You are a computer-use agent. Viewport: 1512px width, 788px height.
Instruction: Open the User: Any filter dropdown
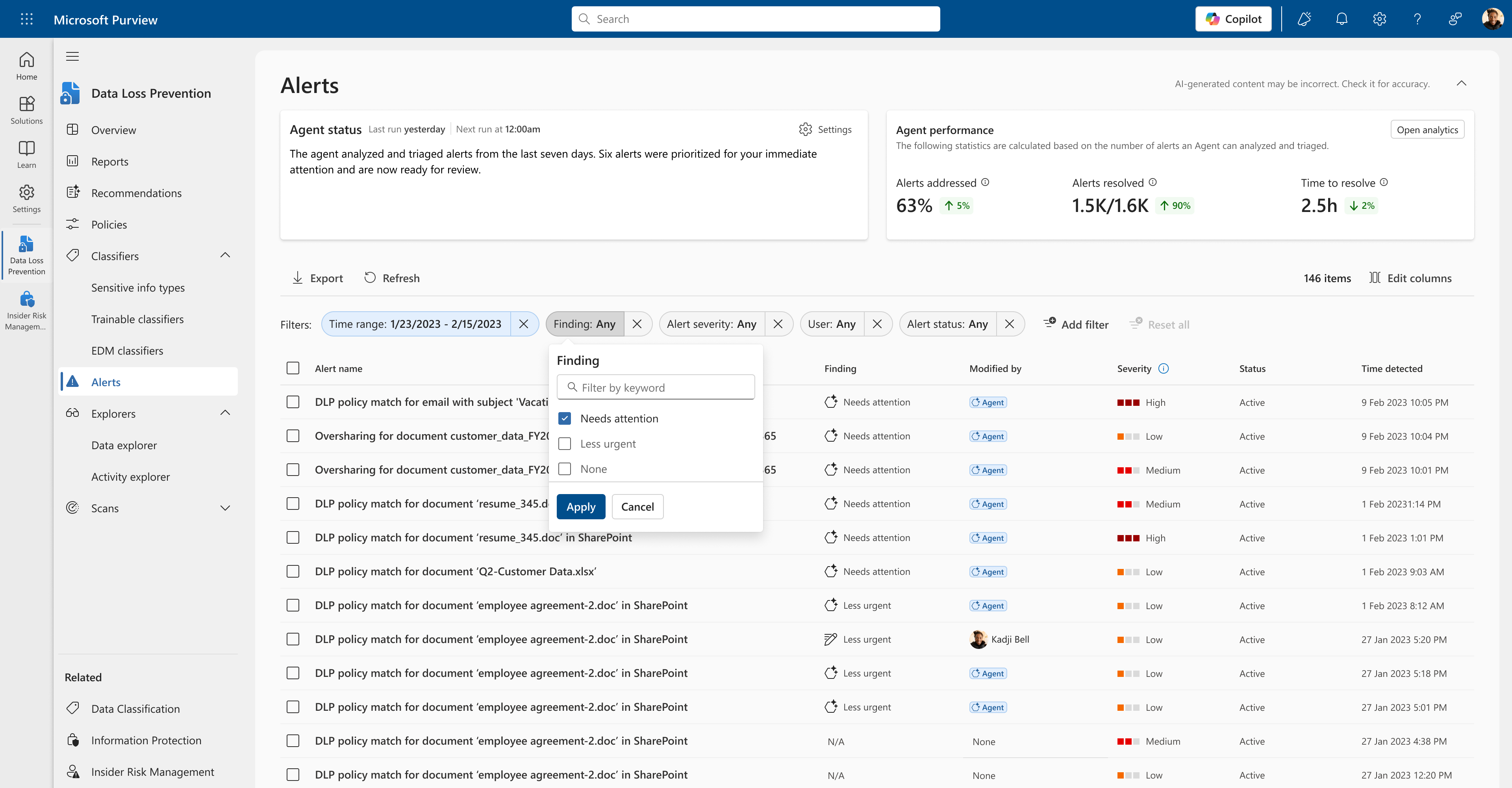[x=831, y=324]
